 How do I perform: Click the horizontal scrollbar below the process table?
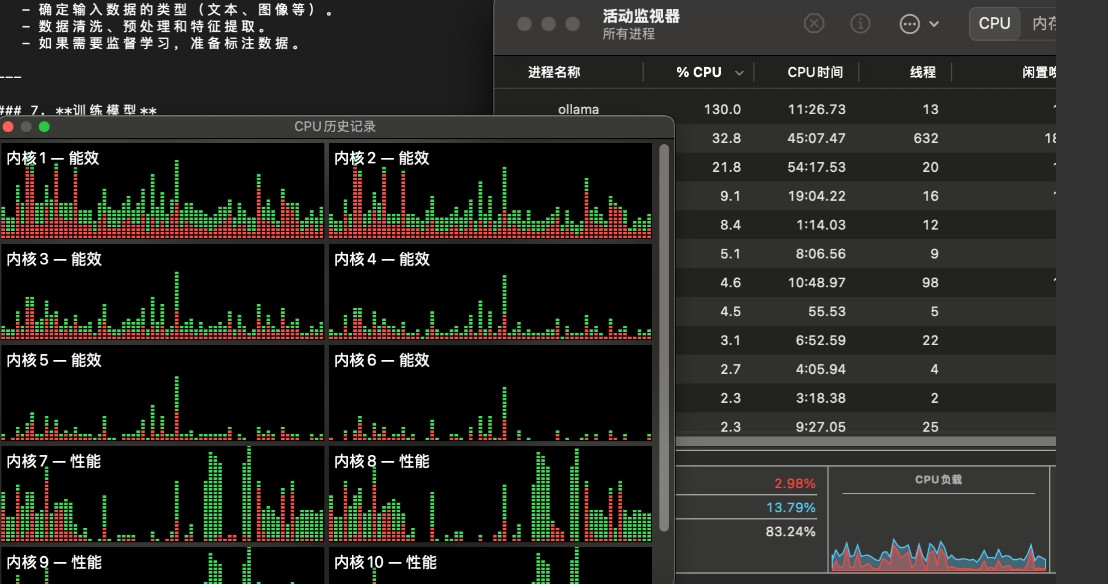pos(866,441)
